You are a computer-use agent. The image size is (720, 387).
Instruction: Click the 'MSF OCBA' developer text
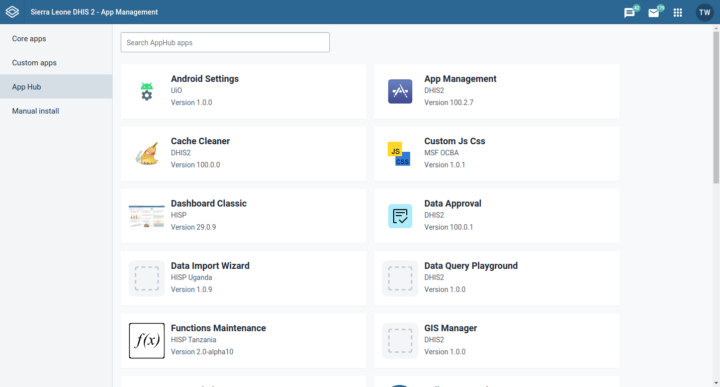point(441,152)
